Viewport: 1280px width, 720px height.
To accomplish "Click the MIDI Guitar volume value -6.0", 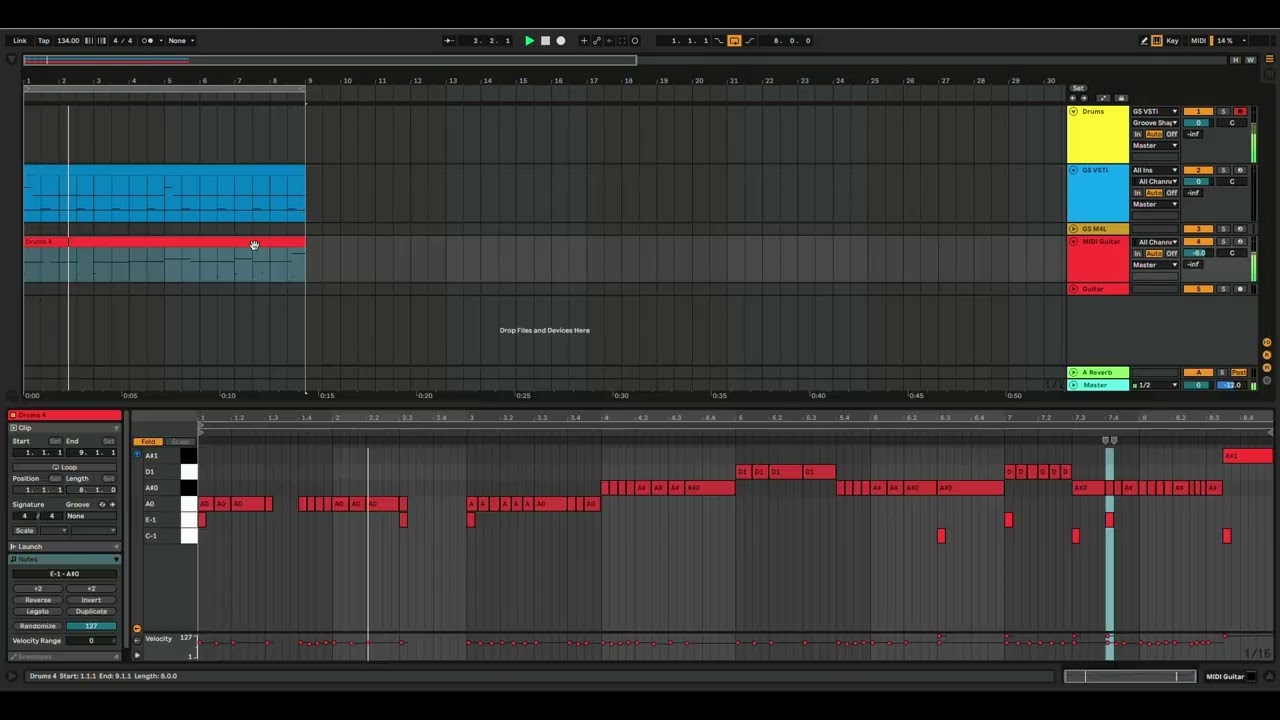I will (1198, 253).
